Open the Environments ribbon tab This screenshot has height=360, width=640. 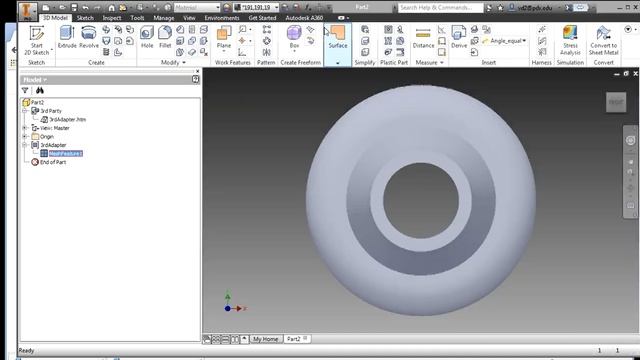point(222,18)
